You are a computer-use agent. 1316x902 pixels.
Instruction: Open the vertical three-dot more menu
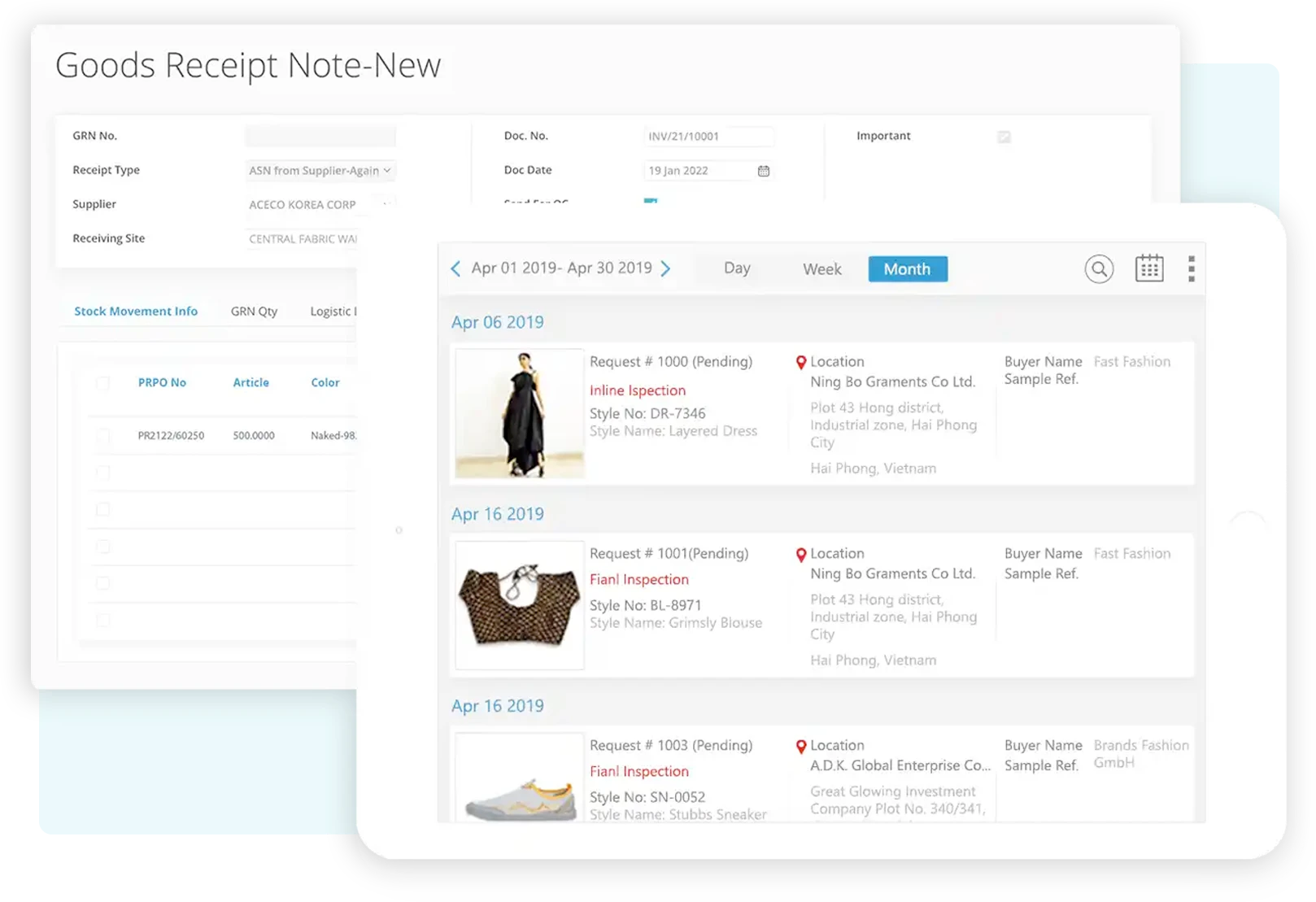coord(1191,269)
